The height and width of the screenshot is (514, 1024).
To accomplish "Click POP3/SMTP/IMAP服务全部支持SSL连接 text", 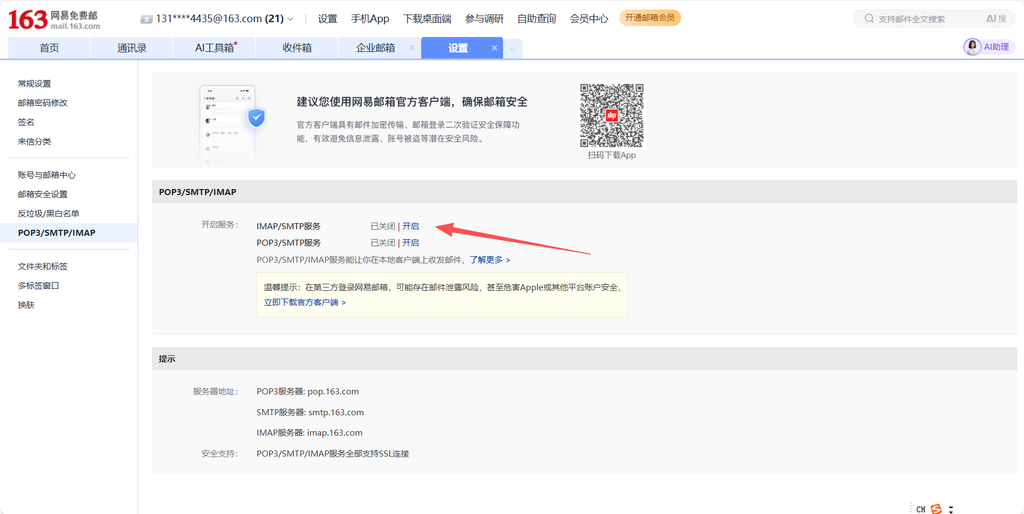I will pos(332,453).
